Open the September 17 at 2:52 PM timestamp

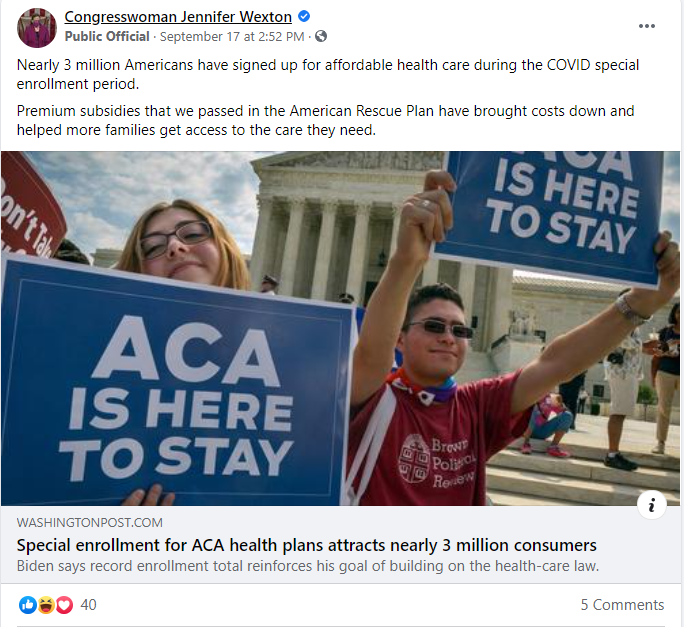[232, 36]
